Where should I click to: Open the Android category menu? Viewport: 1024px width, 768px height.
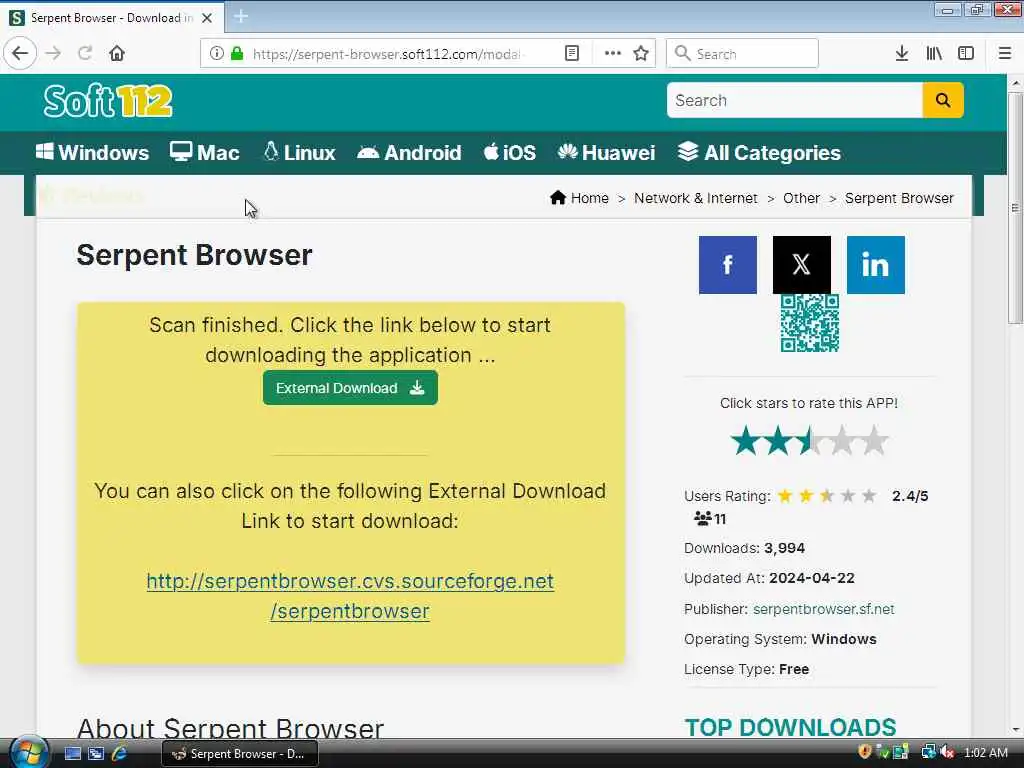pyautogui.click(x=409, y=152)
